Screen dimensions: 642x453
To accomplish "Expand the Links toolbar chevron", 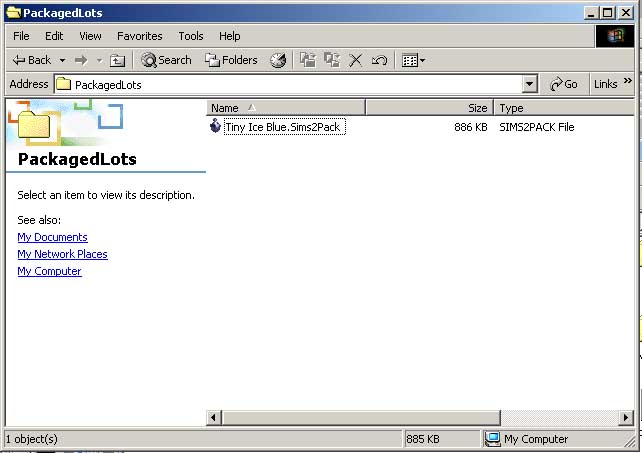I will 628,81.
